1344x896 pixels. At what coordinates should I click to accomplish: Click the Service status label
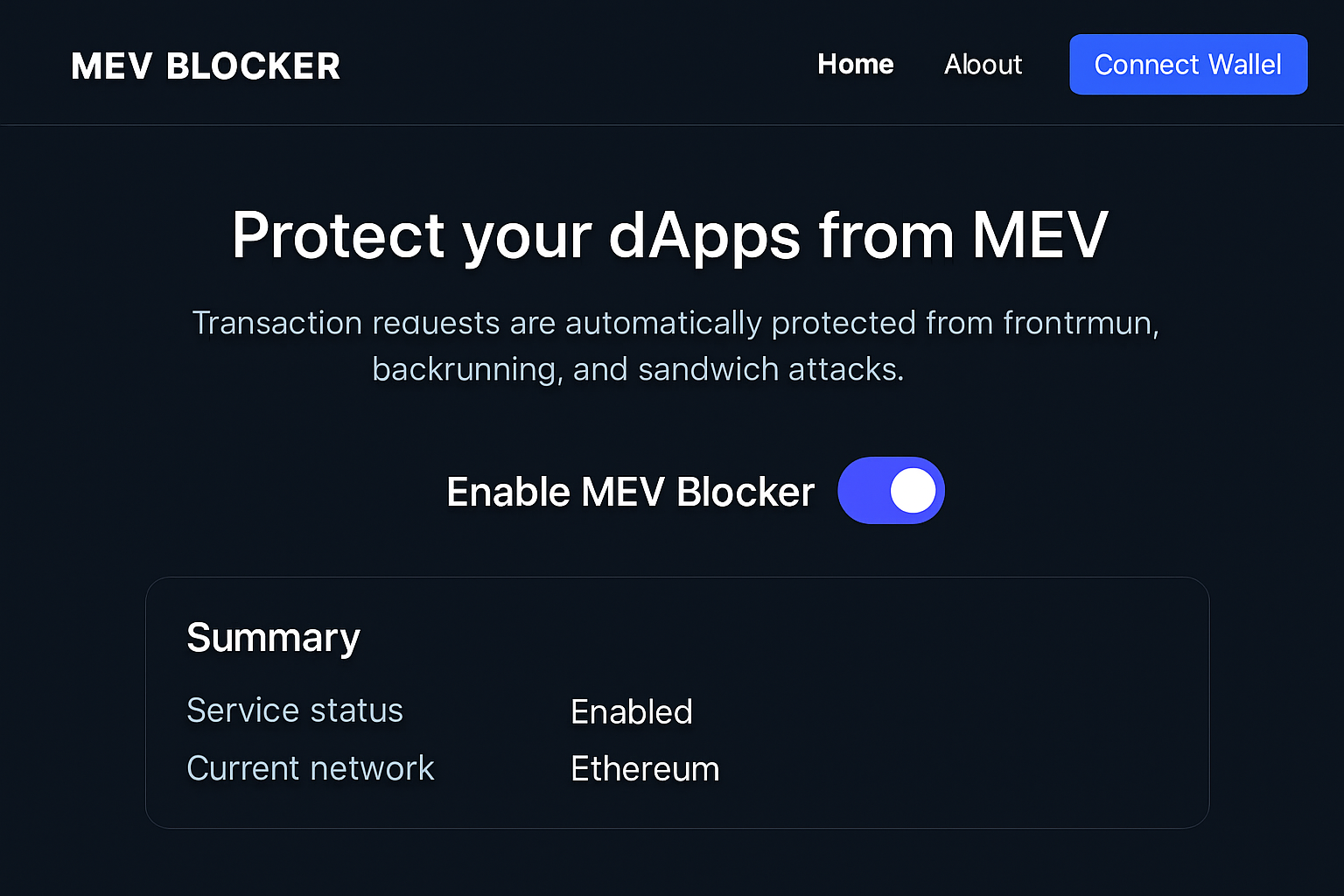pyautogui.click(x=295, y=710)
